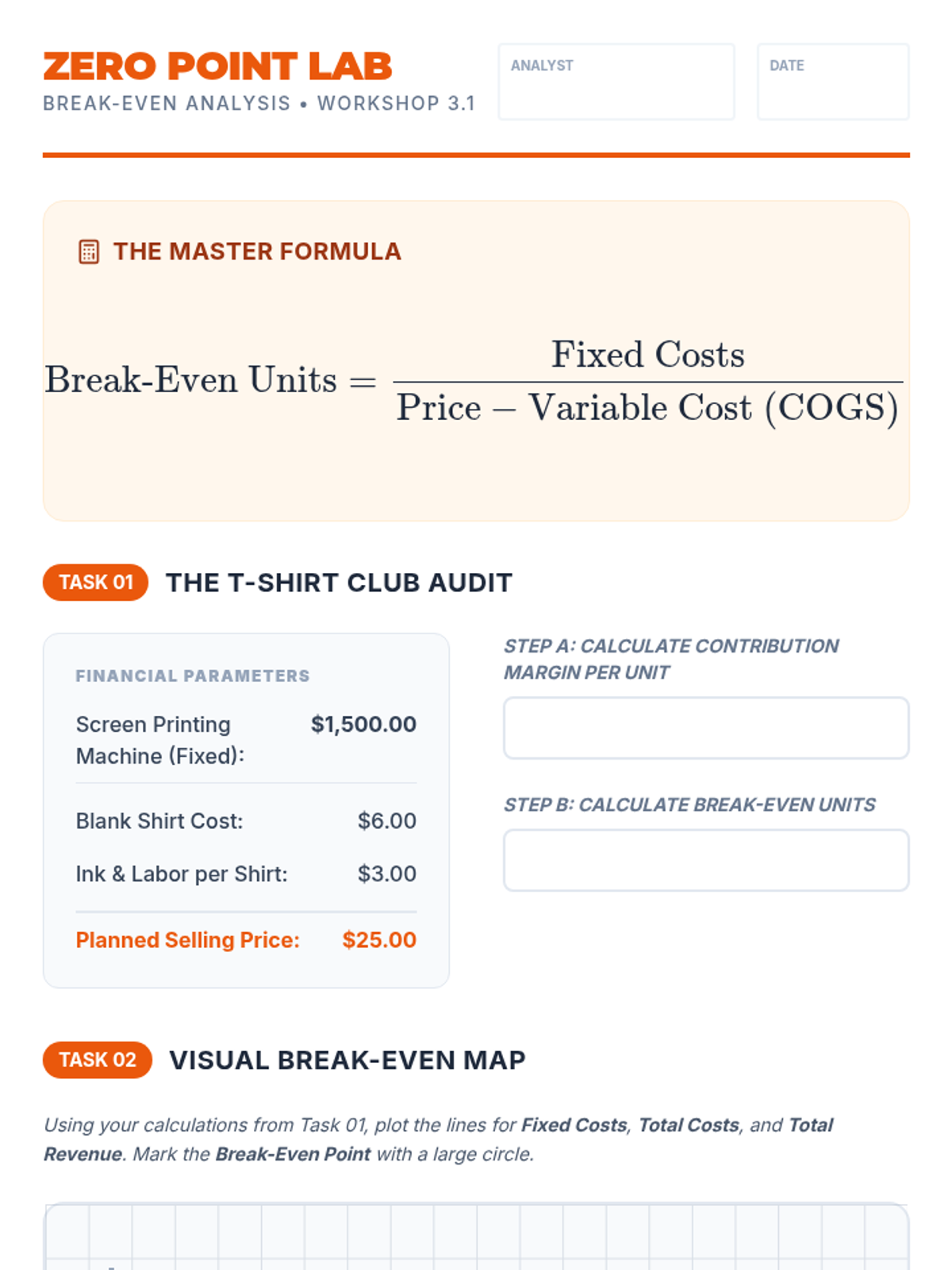This screenshot has width=952, height=1270.
Task: Click the Zero Point Lab title
Action: [217, 67]
